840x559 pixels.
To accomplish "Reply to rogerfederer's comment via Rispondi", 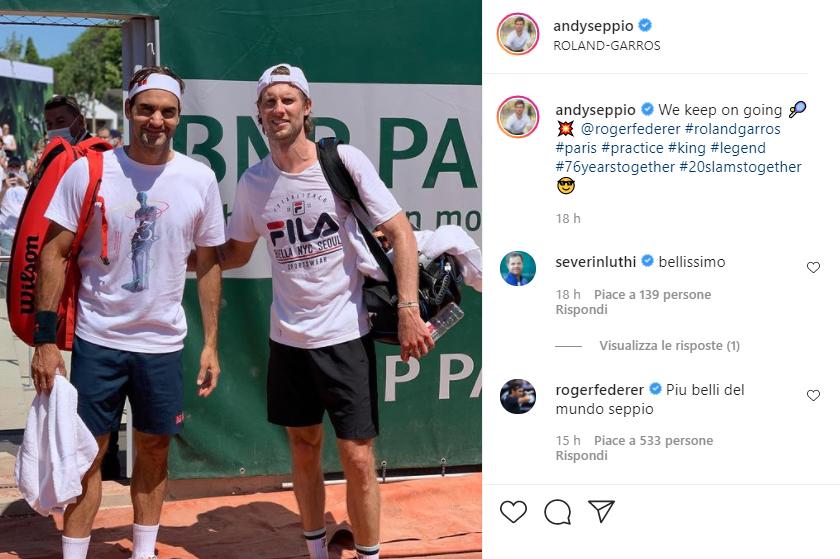I will click(581, 456).
